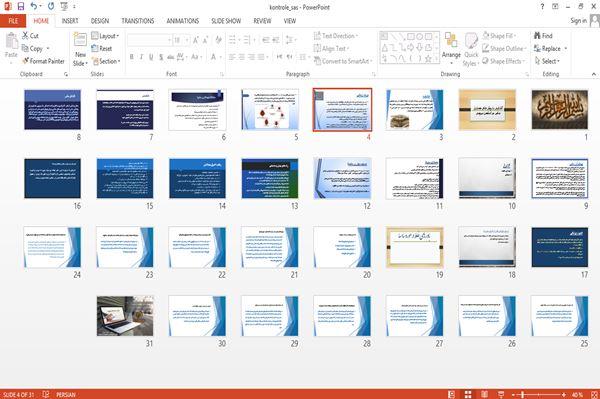Select the Format Painter tool

pyautogui.click(x=43, y=61)
